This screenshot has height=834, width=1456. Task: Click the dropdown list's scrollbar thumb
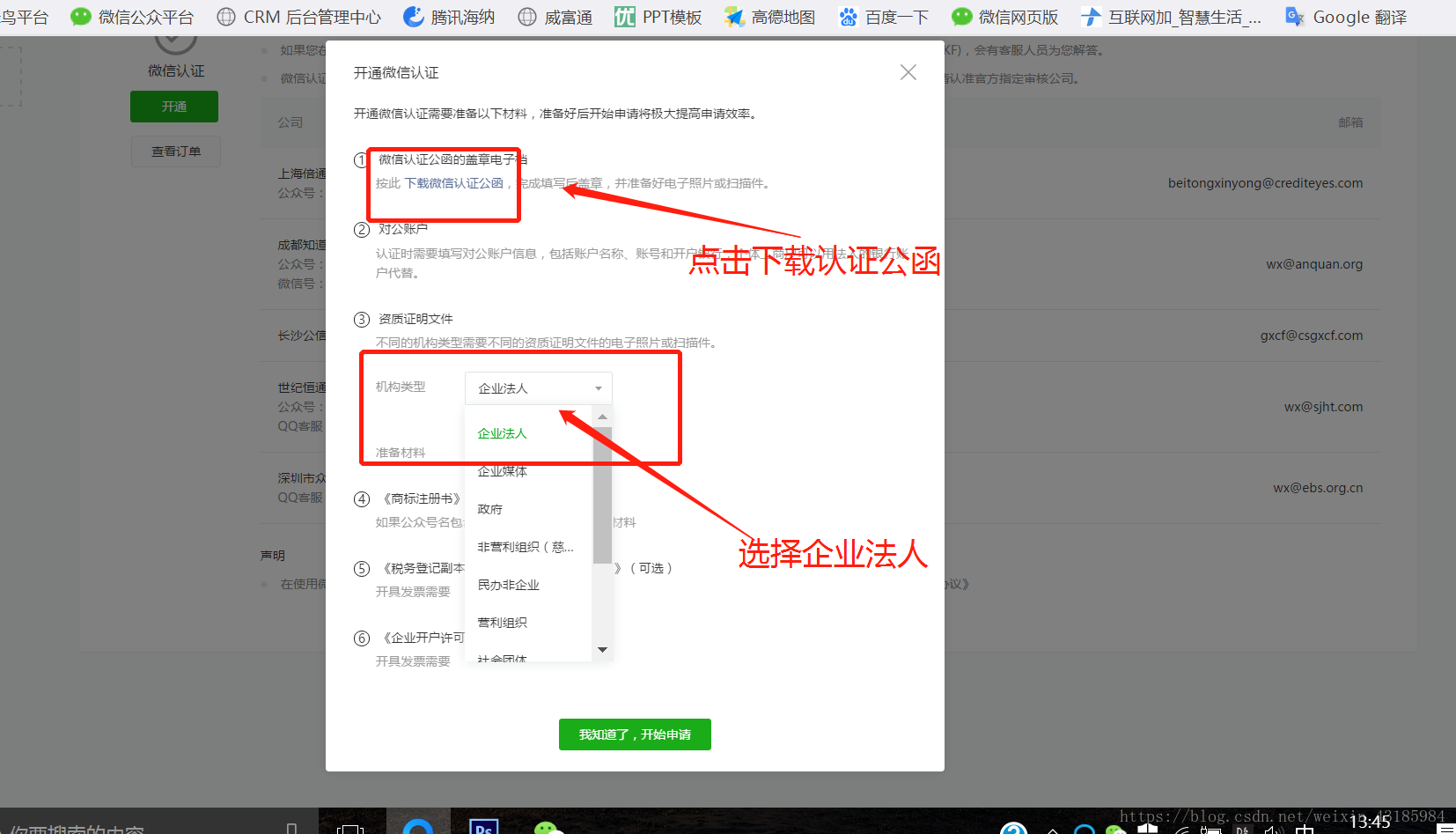coord(602,493)
